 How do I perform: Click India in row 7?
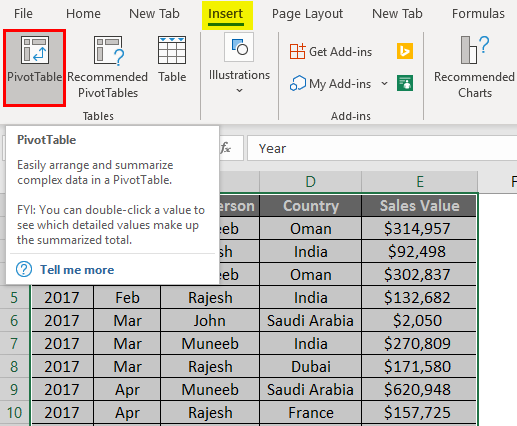(x=311, y=343)
